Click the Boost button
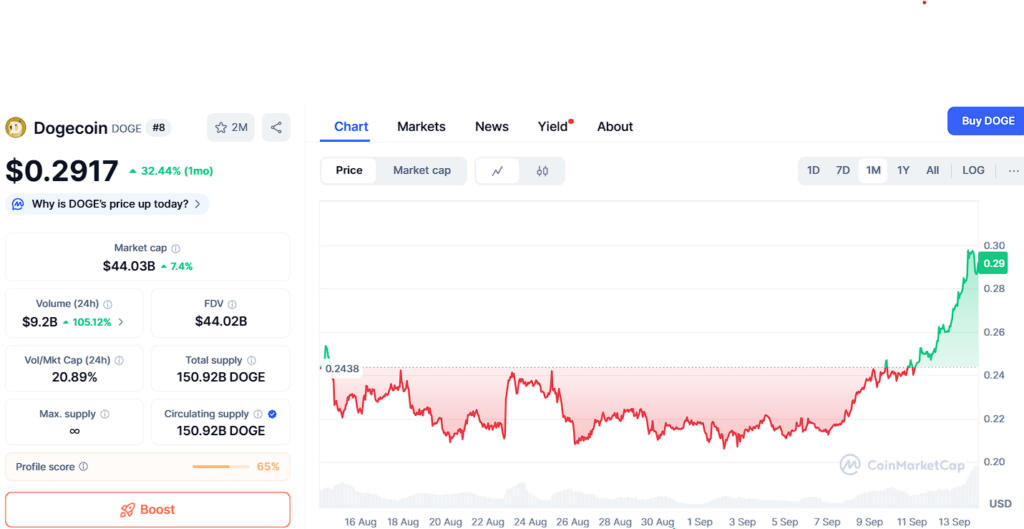The width and height of the screenshot is (1024, 529). 148,510
